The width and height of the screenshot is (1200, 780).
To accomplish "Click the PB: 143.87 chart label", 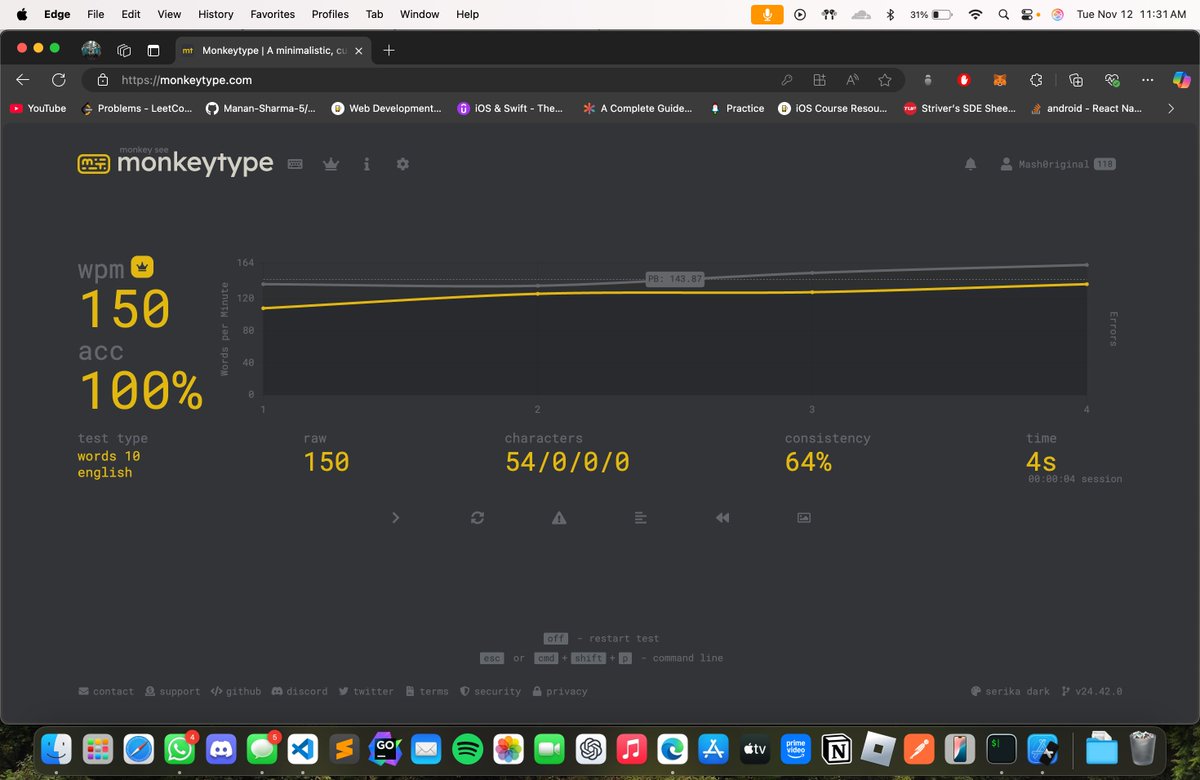I will (x=675, y=279).
